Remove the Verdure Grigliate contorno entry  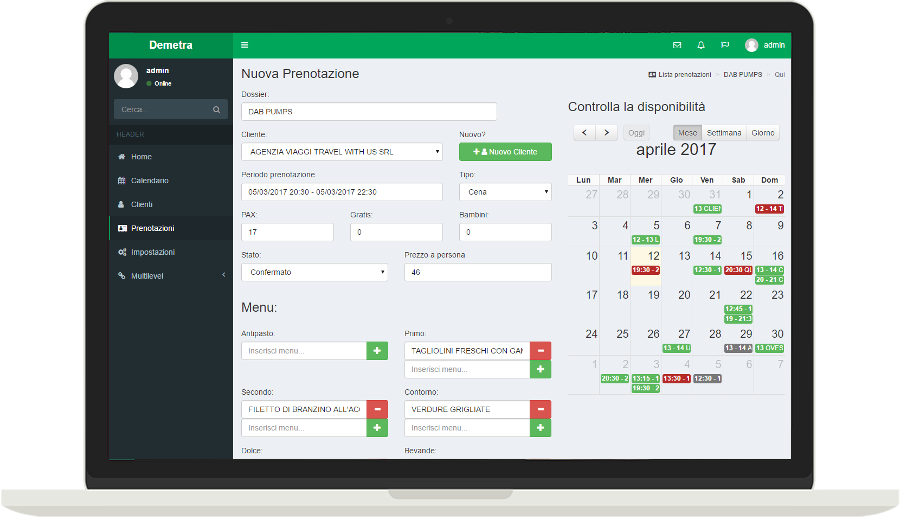click(x=541, y=409)
